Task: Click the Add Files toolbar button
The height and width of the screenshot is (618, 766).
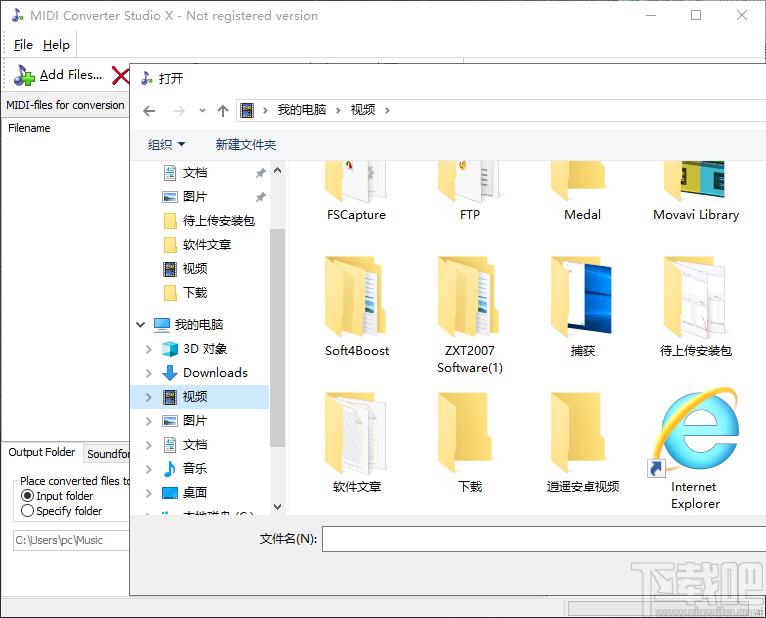Action: pos(58,75)
